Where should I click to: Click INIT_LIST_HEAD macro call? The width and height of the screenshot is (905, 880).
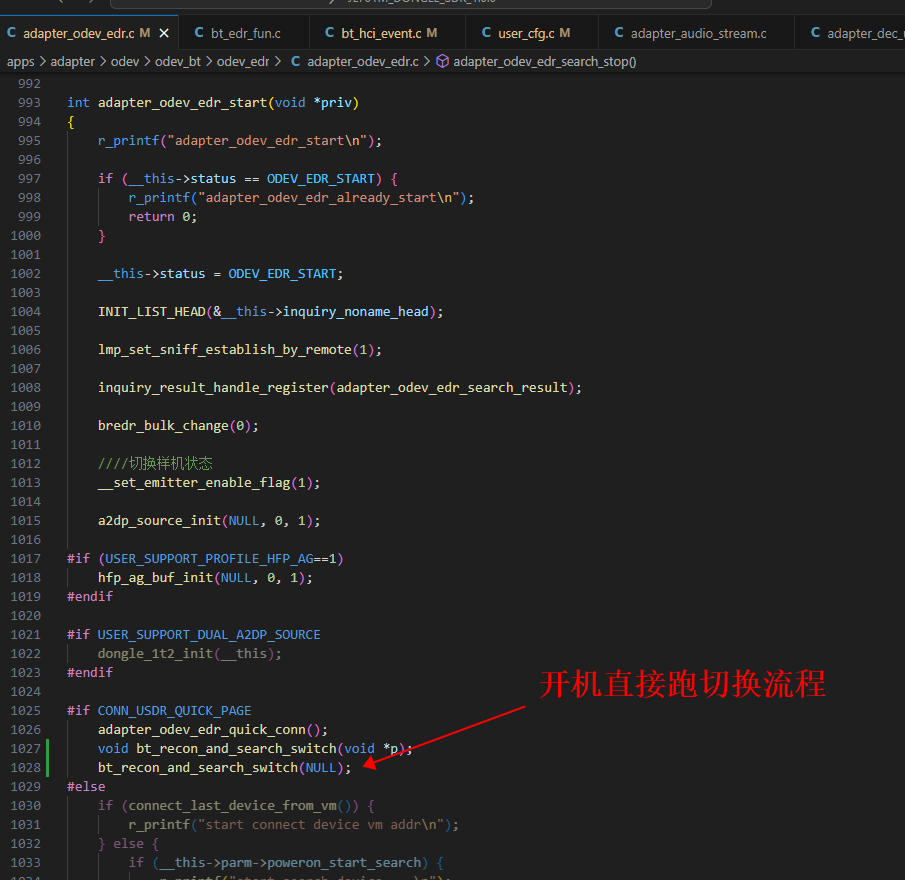pos(152,312)
